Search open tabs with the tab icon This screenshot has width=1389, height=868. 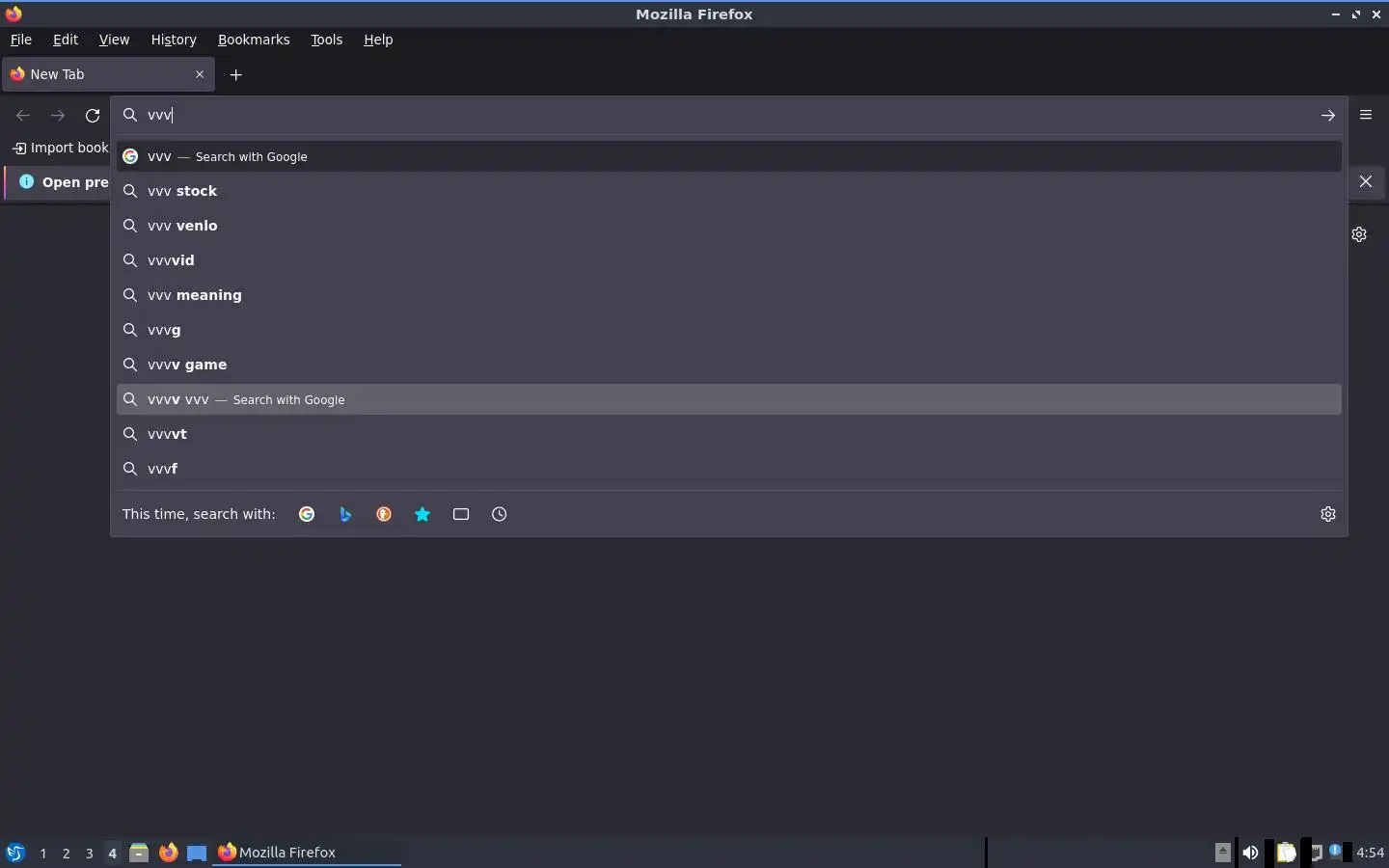pyautogui.click(x=461, y=514)
